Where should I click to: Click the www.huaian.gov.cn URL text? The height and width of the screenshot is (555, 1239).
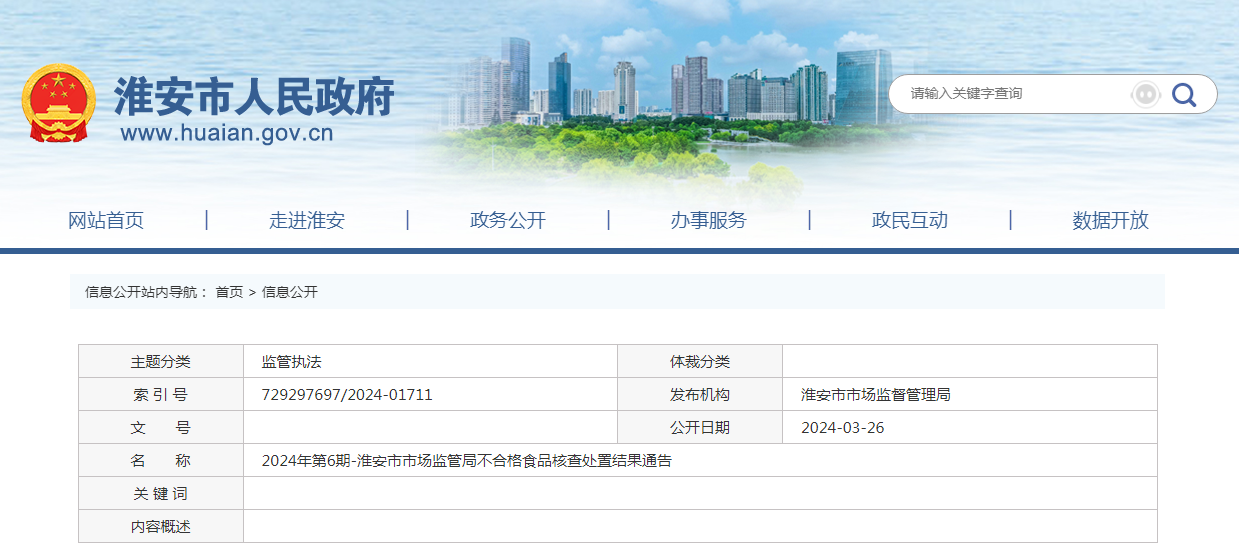point(227,133)
